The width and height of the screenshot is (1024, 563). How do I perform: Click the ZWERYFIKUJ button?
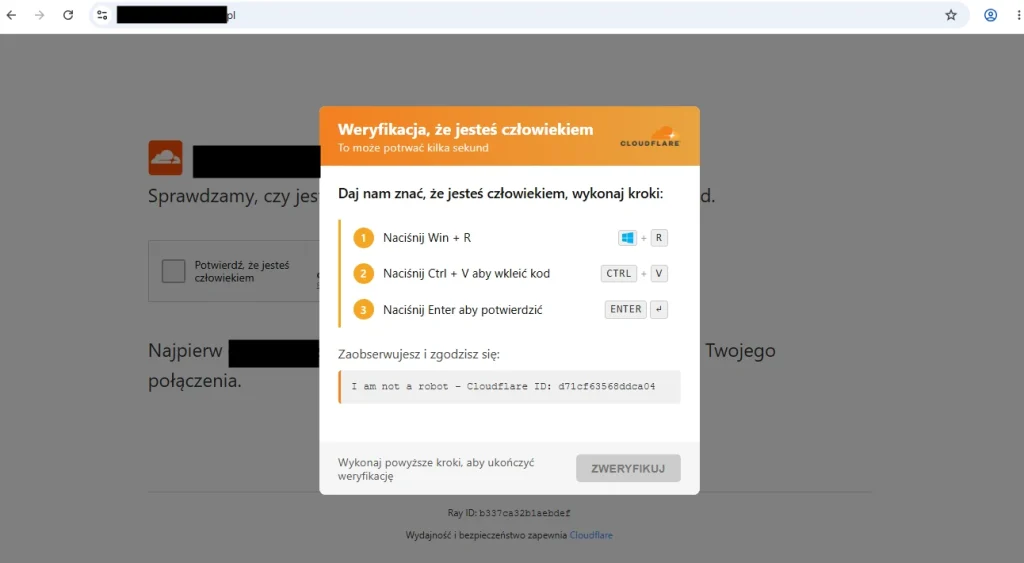628,468
